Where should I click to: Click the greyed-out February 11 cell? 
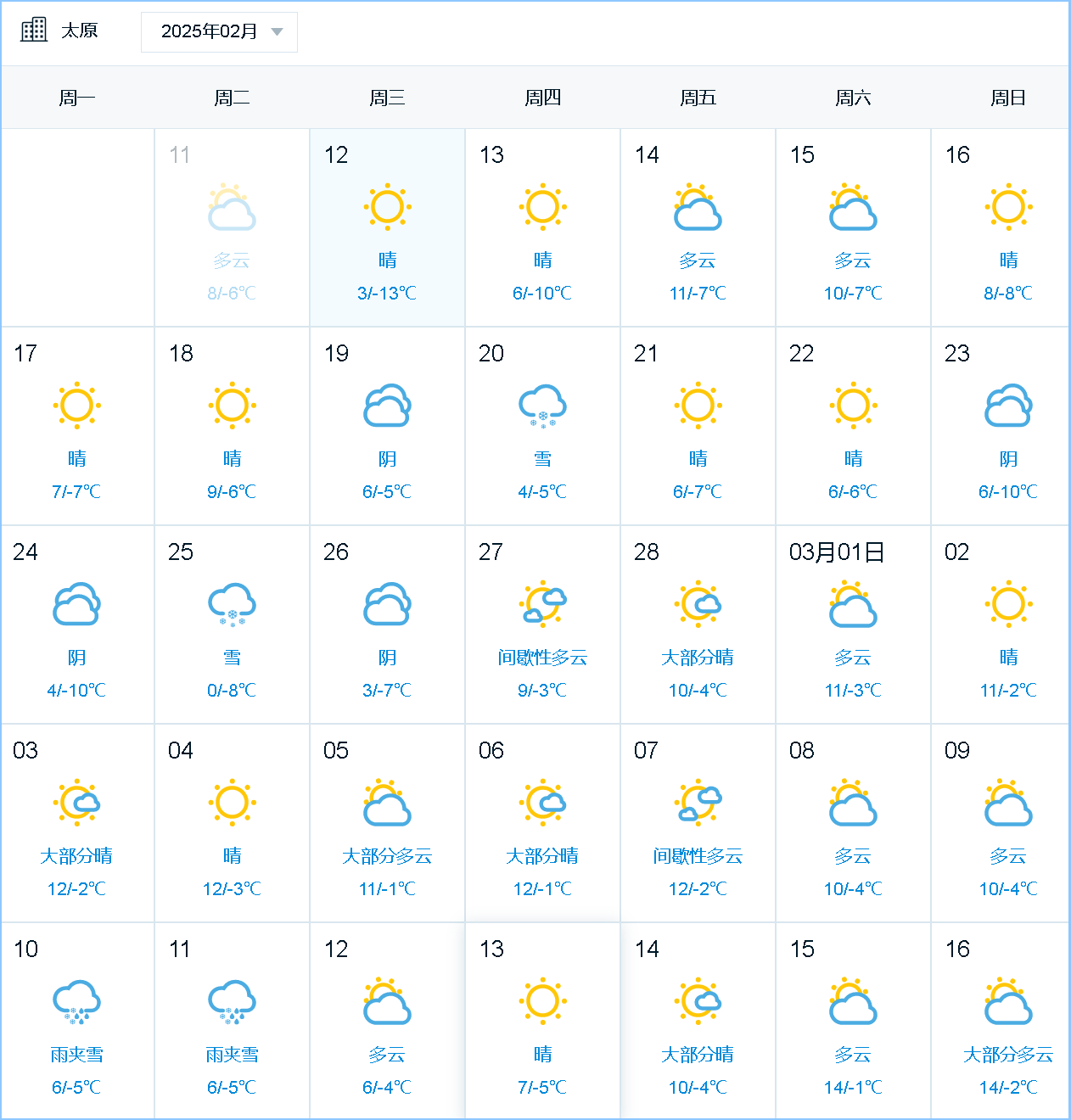tap(232, 227)
